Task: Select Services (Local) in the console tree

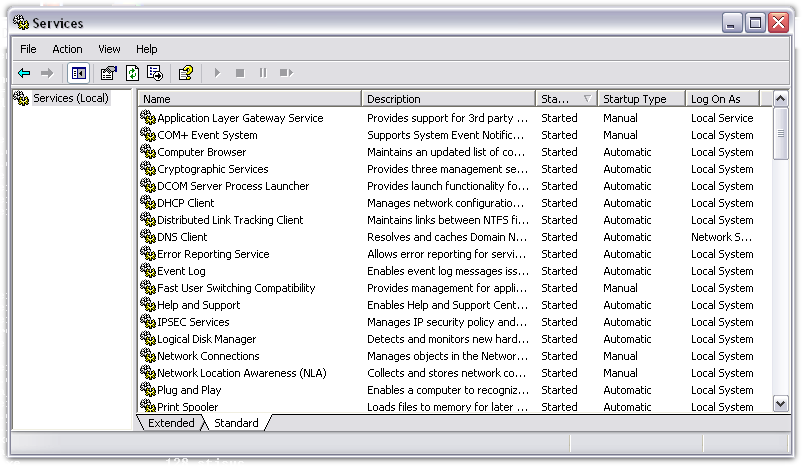Action: 71,98
